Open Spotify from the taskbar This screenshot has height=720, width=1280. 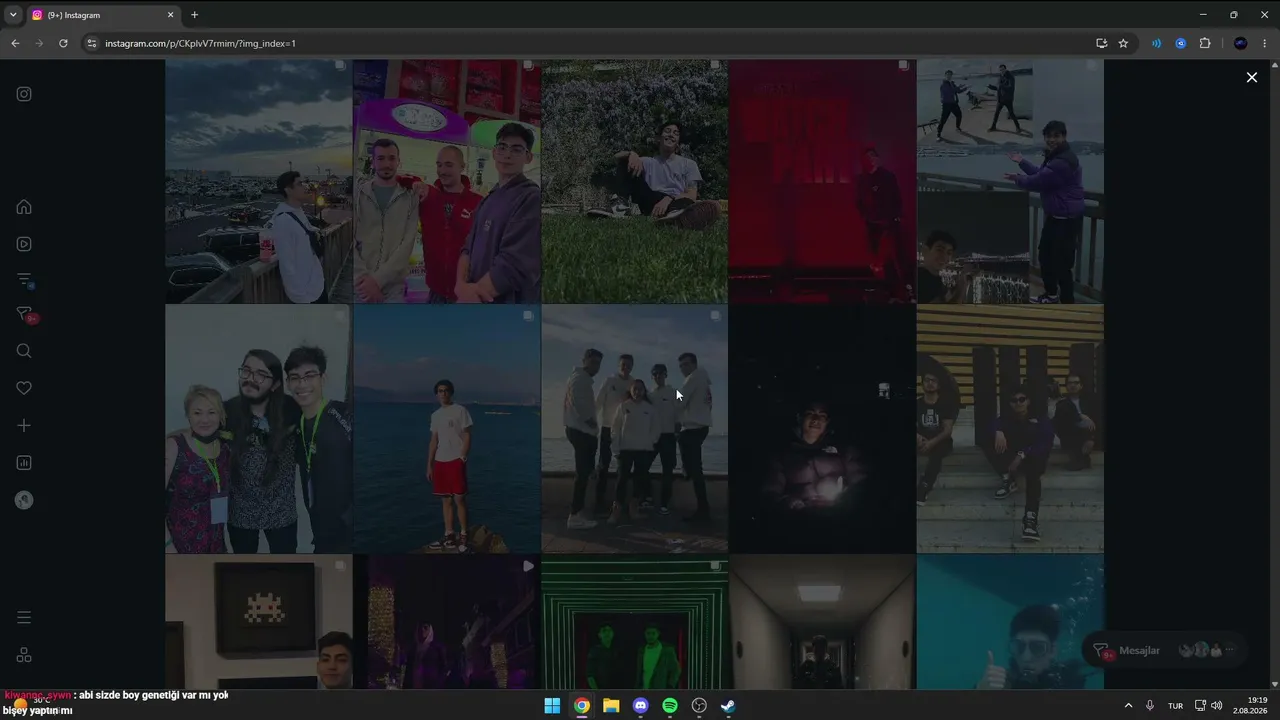coord(670,706)
